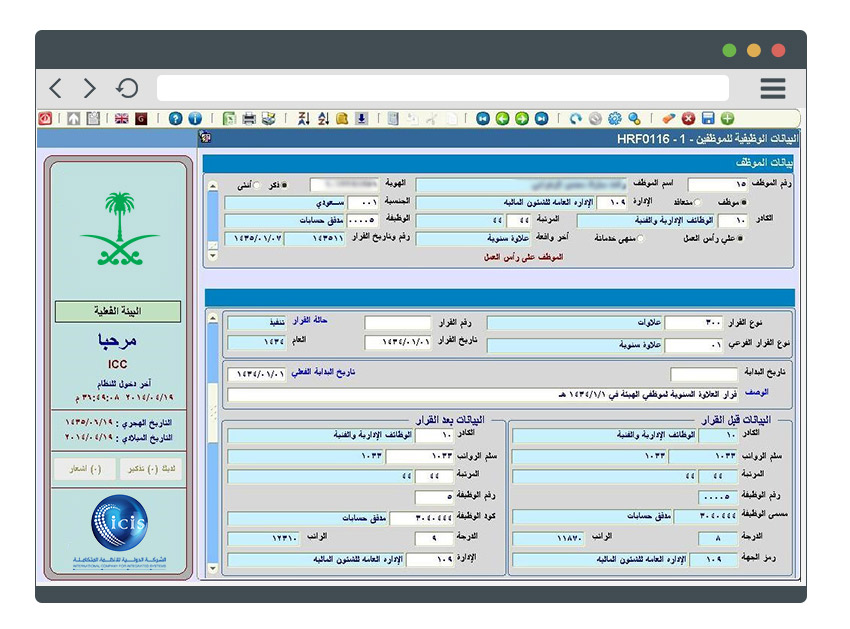
Task: Select the أنثى gender radio button
Action: pos(257,185)
